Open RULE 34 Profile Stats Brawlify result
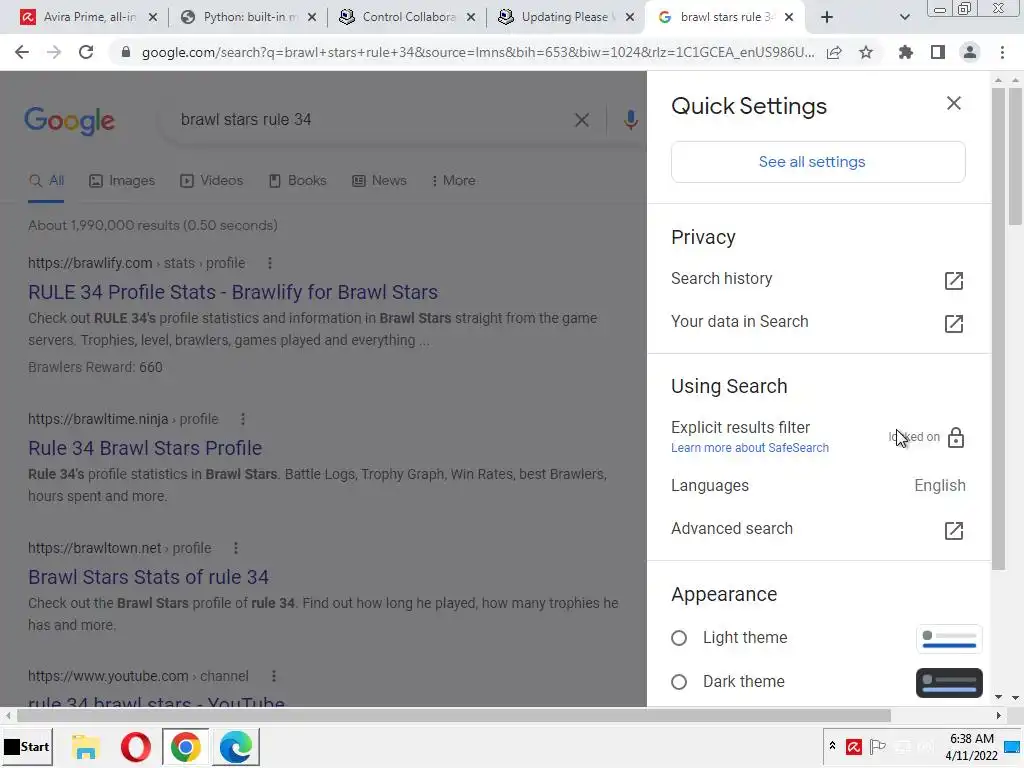 [x=232, y=292]
